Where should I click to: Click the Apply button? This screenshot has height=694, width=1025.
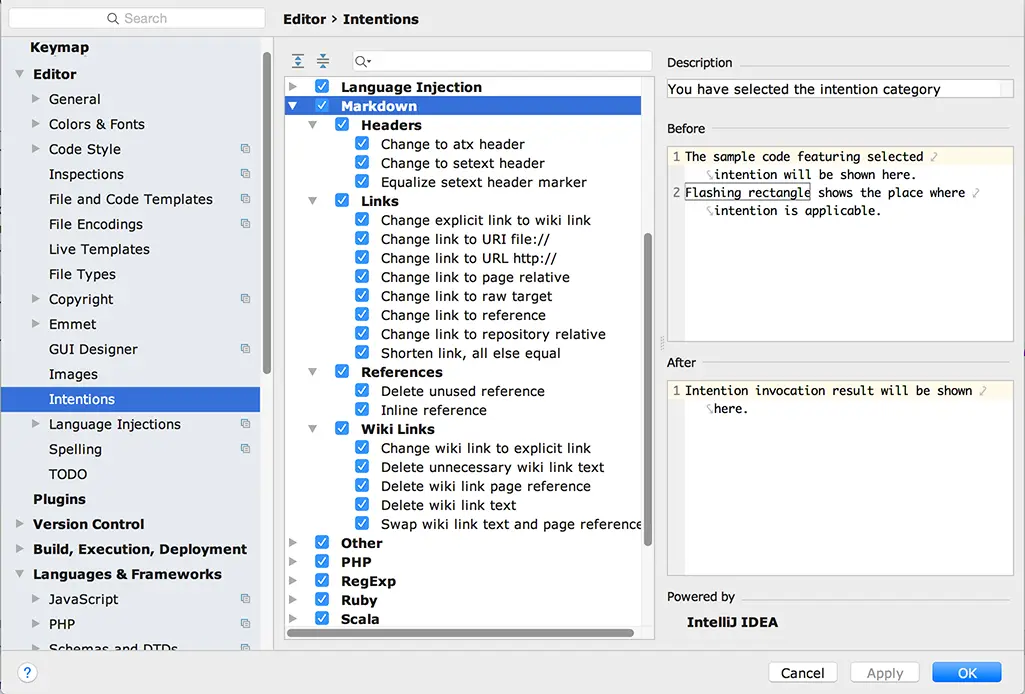(x=885, y=672)
